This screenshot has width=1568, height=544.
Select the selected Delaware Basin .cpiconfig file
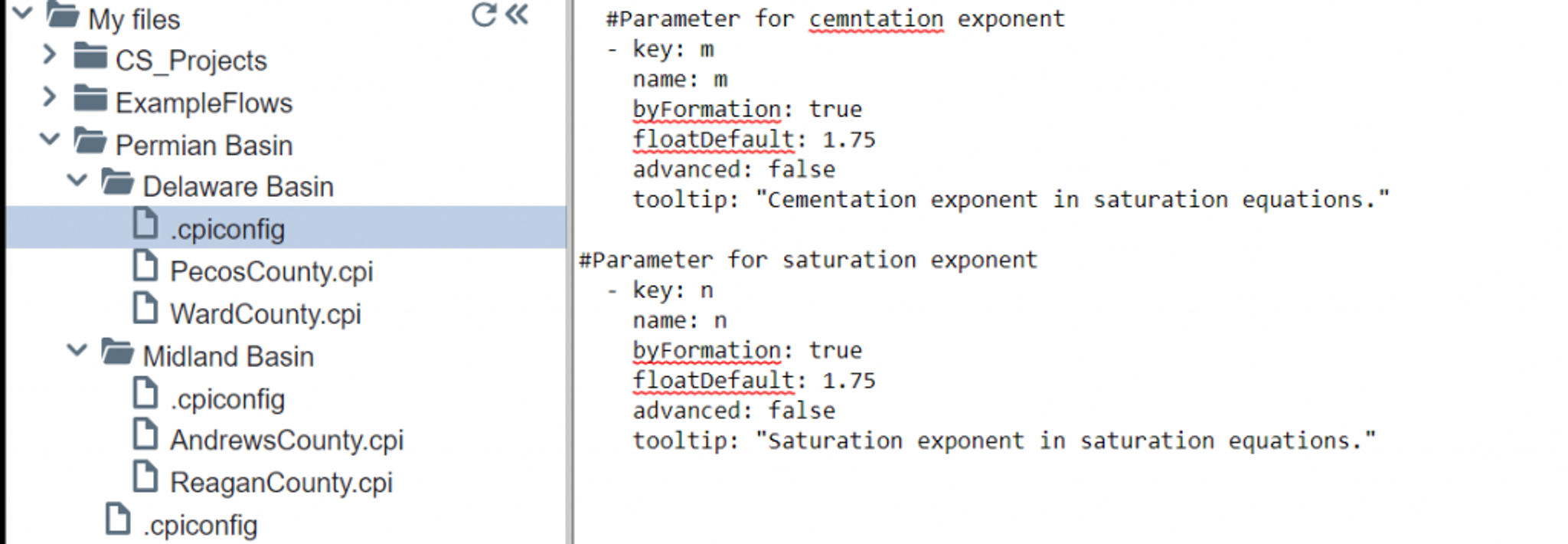click(286, 228)
